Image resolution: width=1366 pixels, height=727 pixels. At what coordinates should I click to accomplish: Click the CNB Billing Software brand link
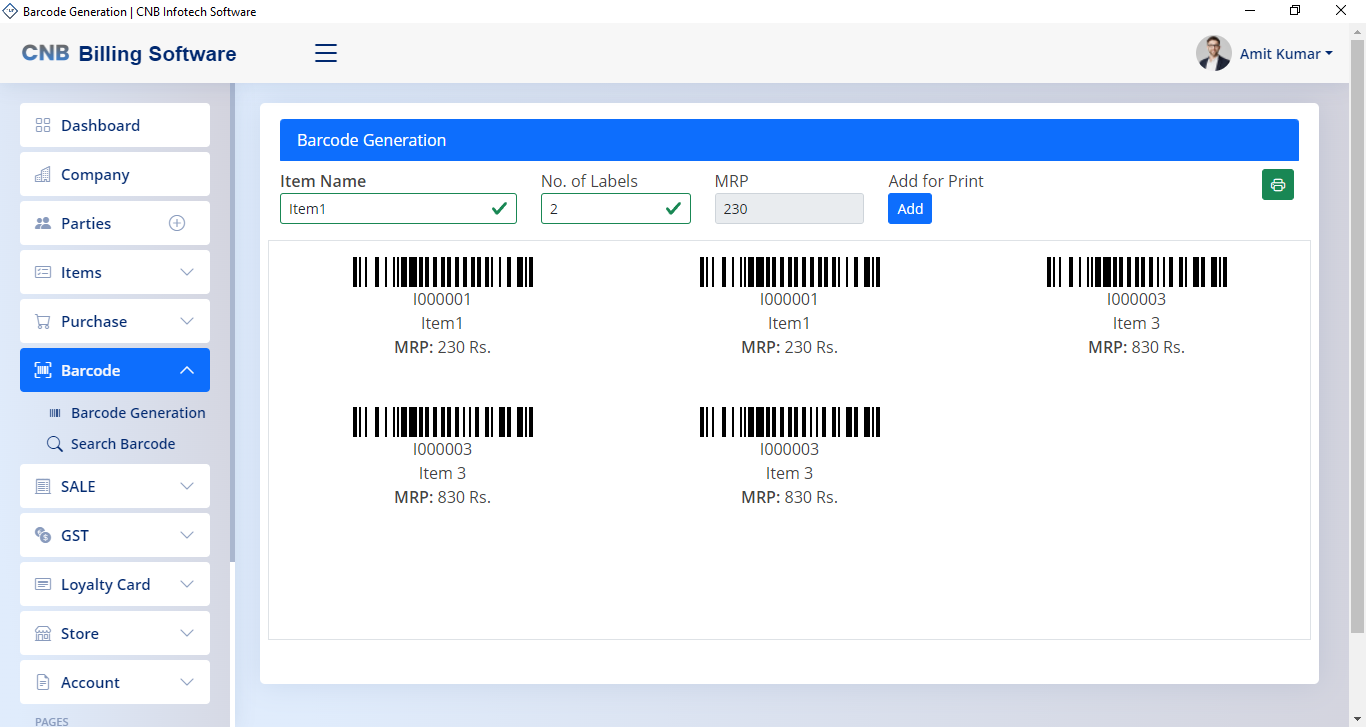pos(129,54)
